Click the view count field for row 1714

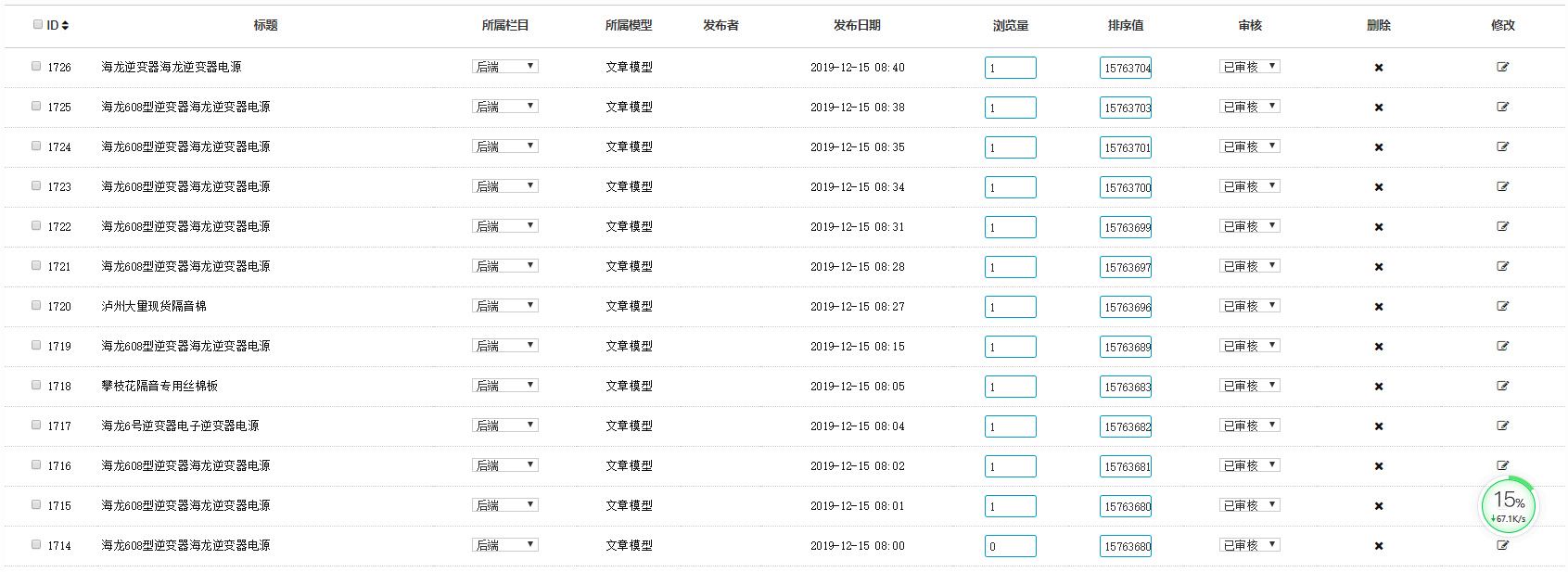click(1010, 546)
